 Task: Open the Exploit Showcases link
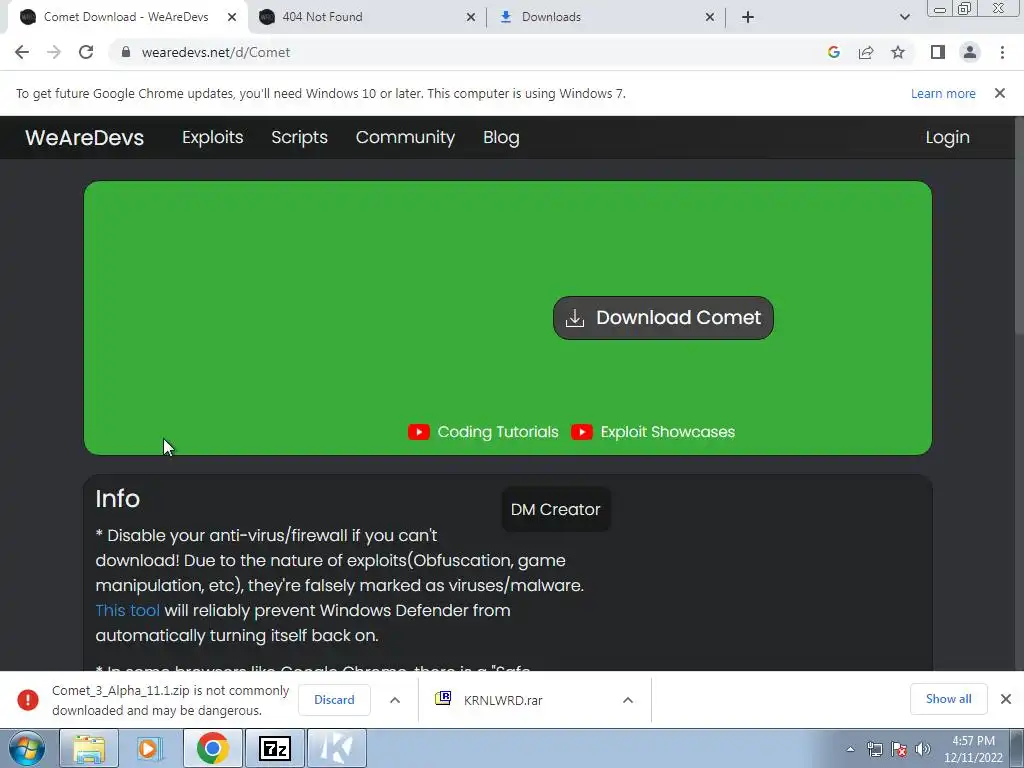(x=667, y=432)
